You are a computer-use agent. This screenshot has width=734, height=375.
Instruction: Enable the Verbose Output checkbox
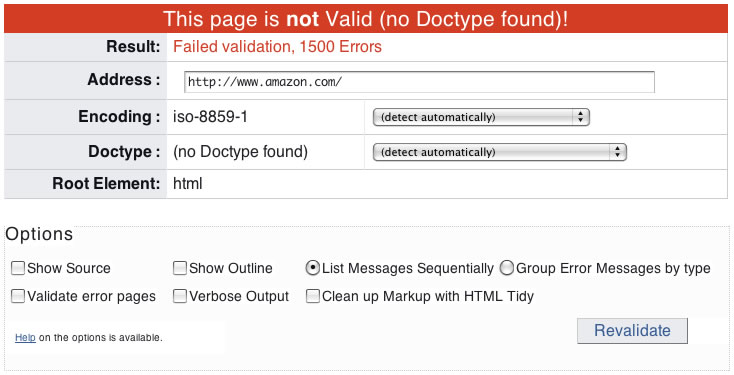tap(180, 296)
